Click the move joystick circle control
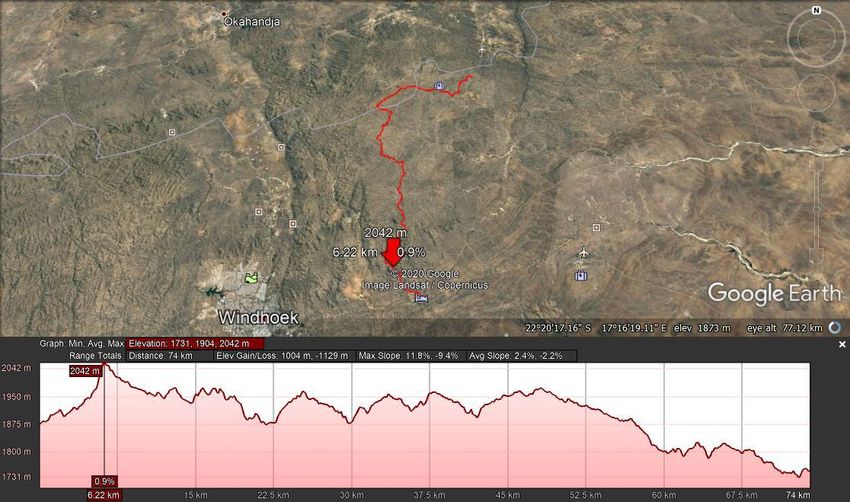Viewport: 850px width, 502px height. (816, 93)
